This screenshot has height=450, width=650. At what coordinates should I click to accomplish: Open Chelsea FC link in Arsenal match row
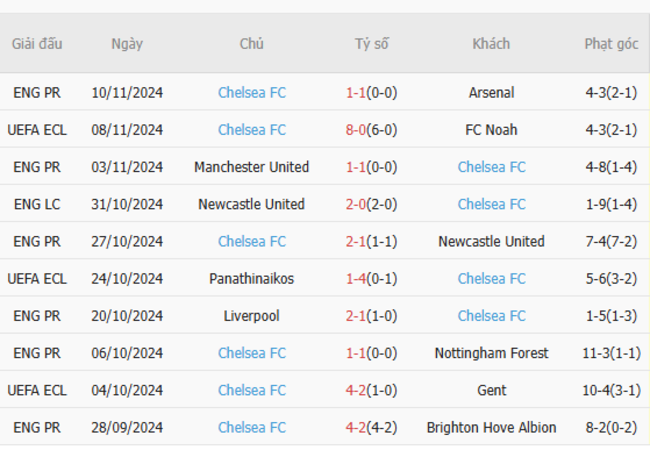tap(252, 92)
